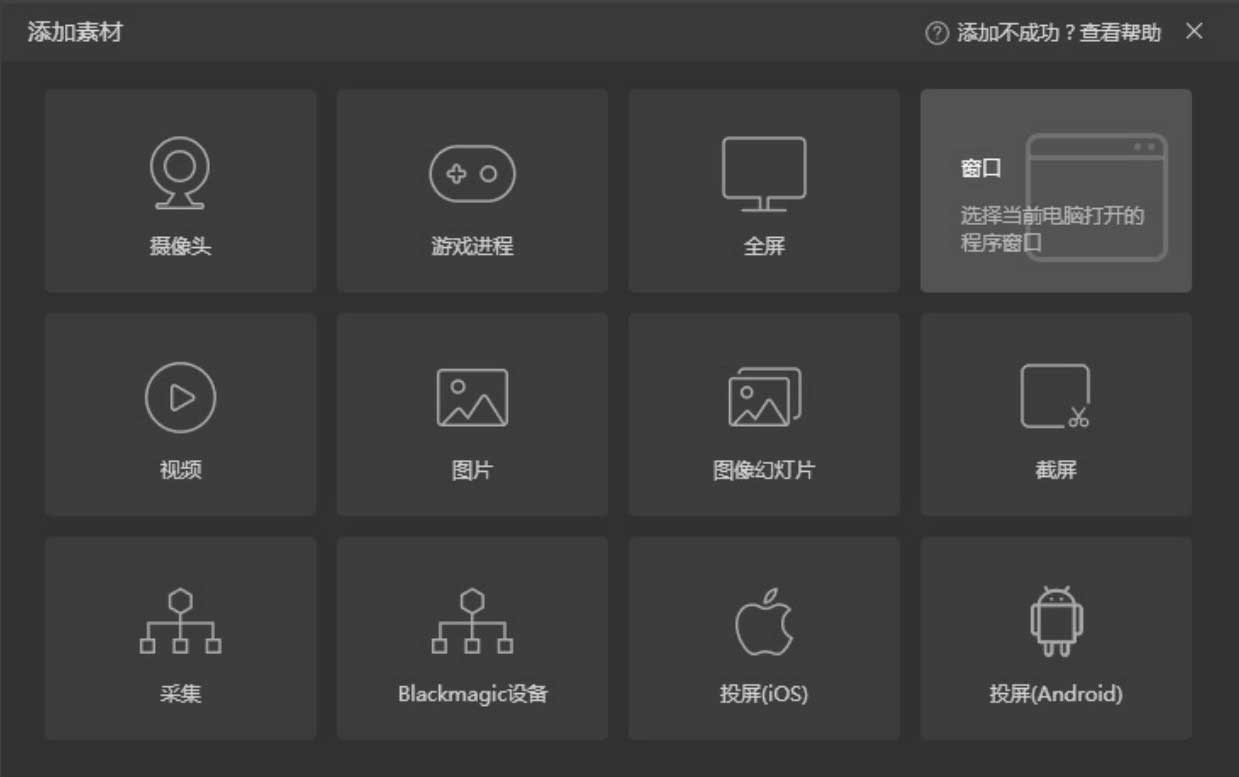Click the Blackmagic设备 label

tap(472, 694)
